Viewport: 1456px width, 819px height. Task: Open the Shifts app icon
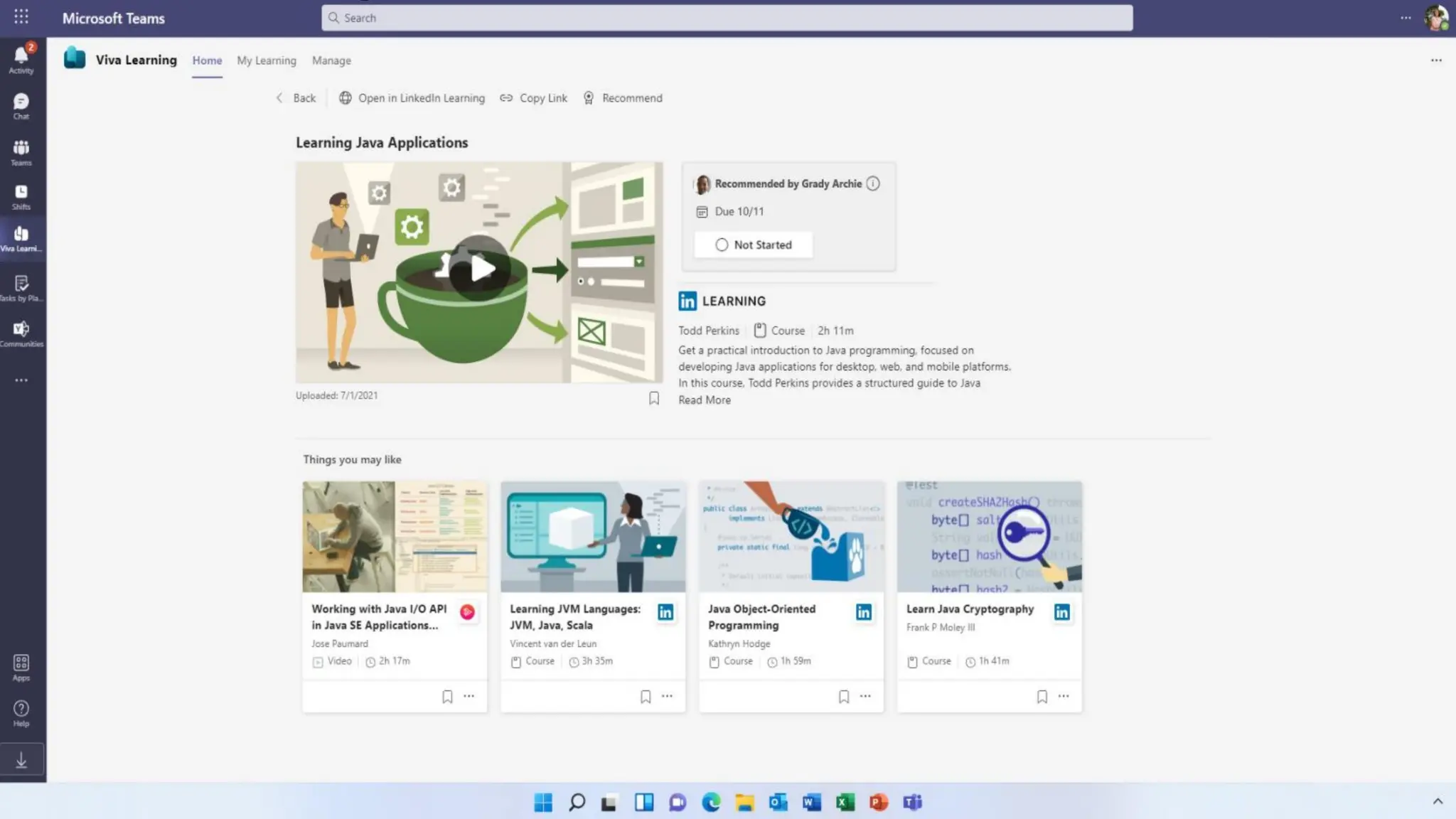click(x=21, y=196)
